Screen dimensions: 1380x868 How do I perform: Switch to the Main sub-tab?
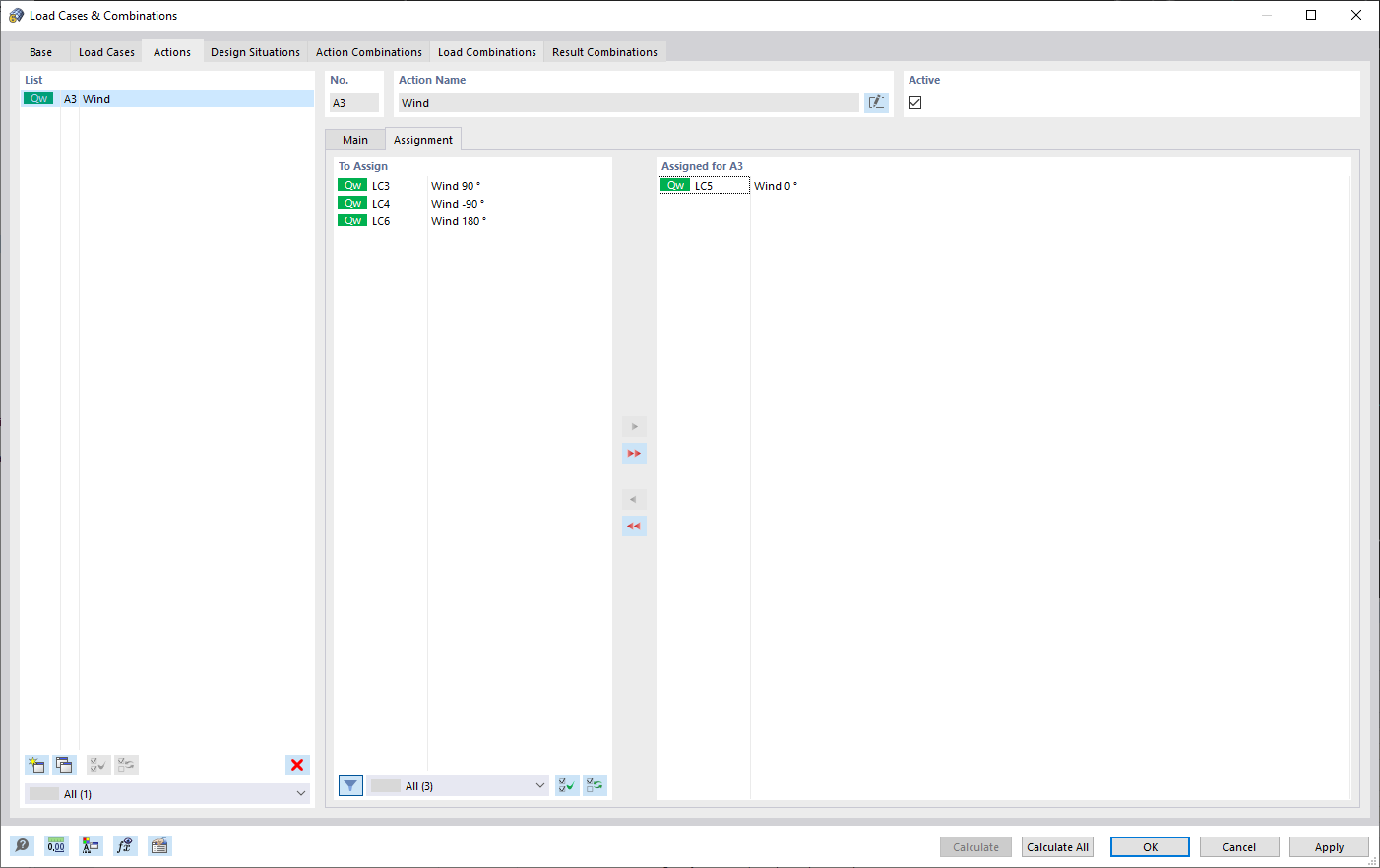point(355,140)
